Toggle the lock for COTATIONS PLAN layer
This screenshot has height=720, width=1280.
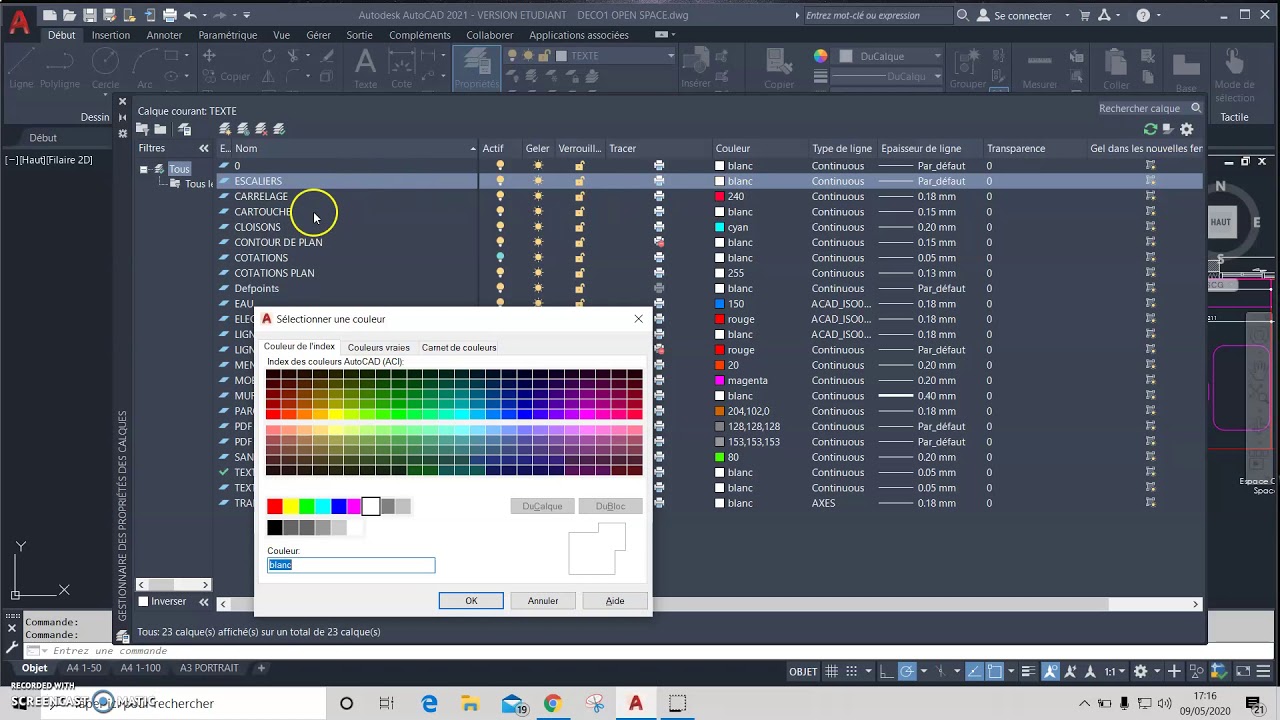579,273
